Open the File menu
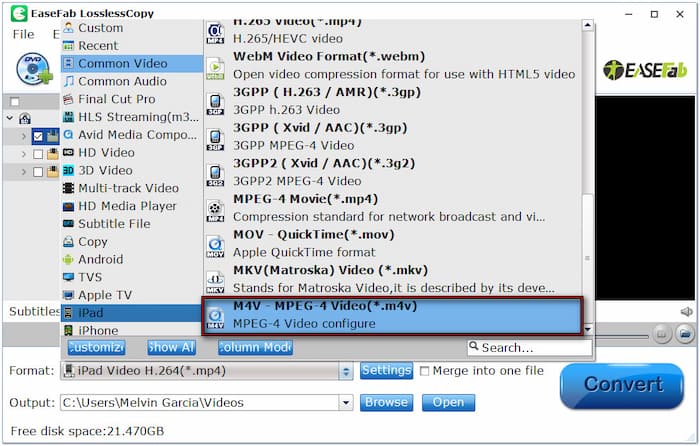 [23, 34]
